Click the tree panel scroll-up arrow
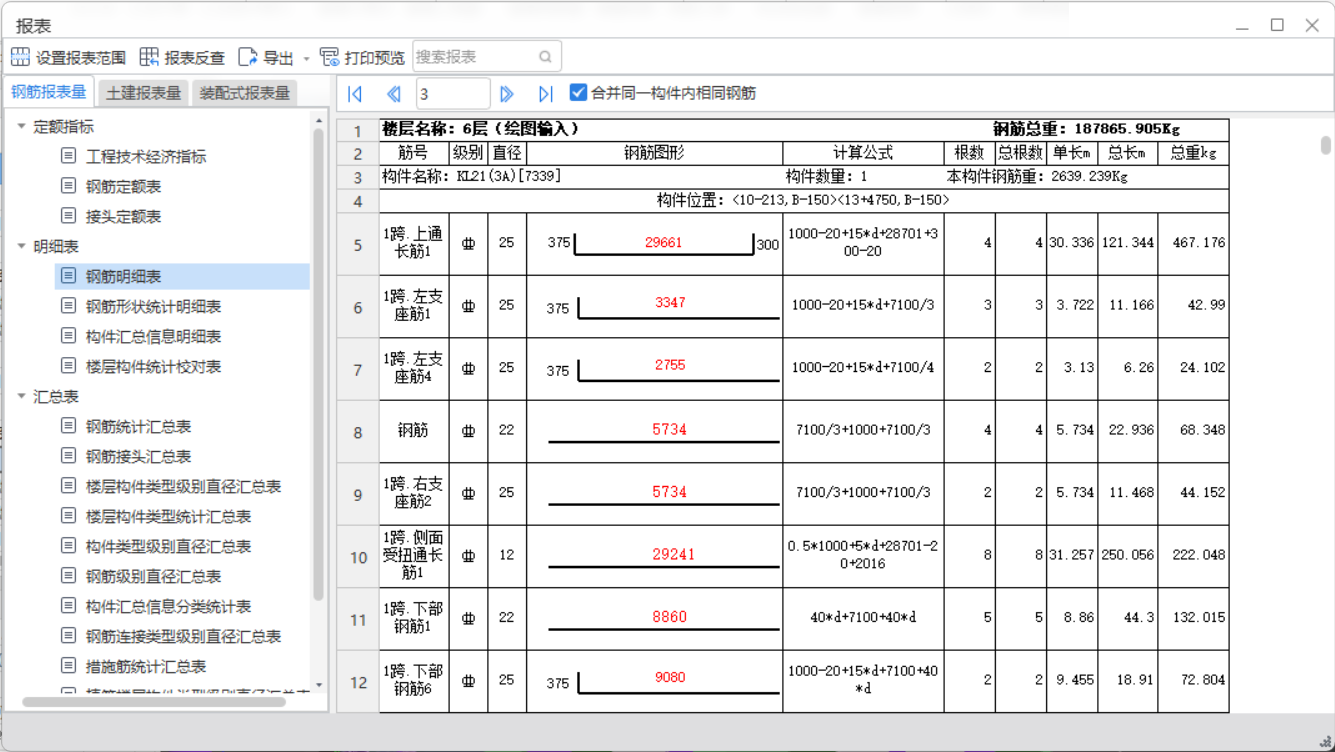The height and width of the screenshot is (752, 1335). coord(319,121)
